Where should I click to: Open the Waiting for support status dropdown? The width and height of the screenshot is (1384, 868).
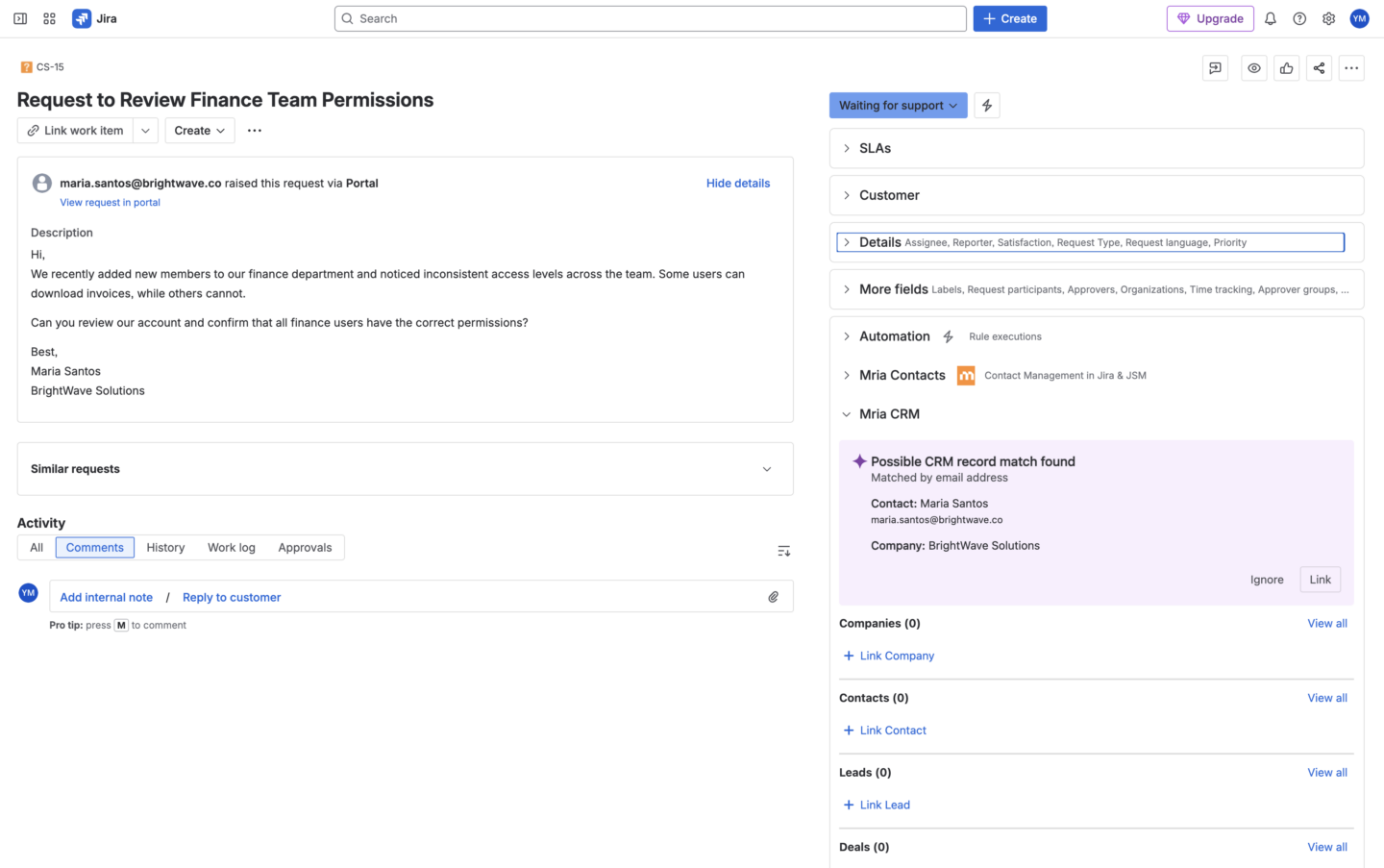tap(897, 105)
